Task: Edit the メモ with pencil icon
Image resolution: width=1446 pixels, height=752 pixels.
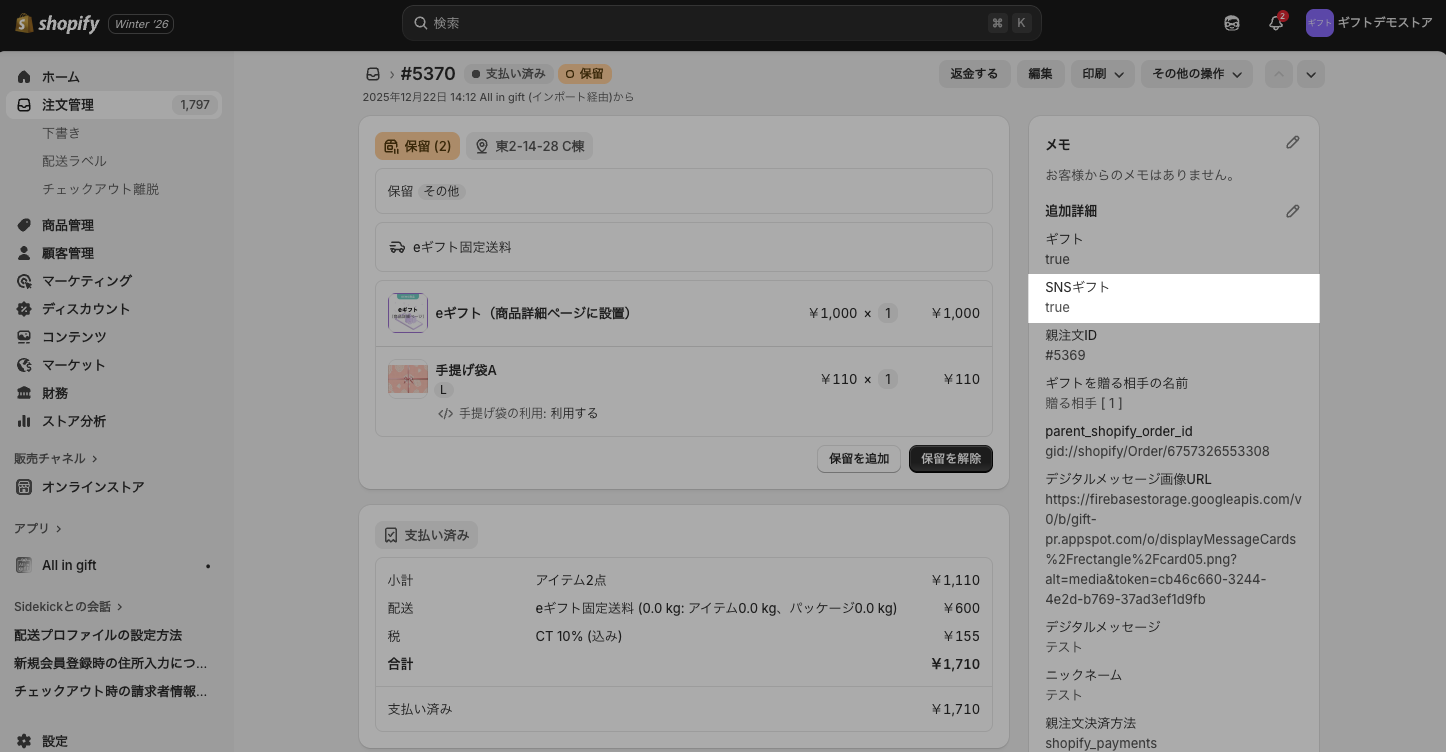Action: click(1293, 143)
